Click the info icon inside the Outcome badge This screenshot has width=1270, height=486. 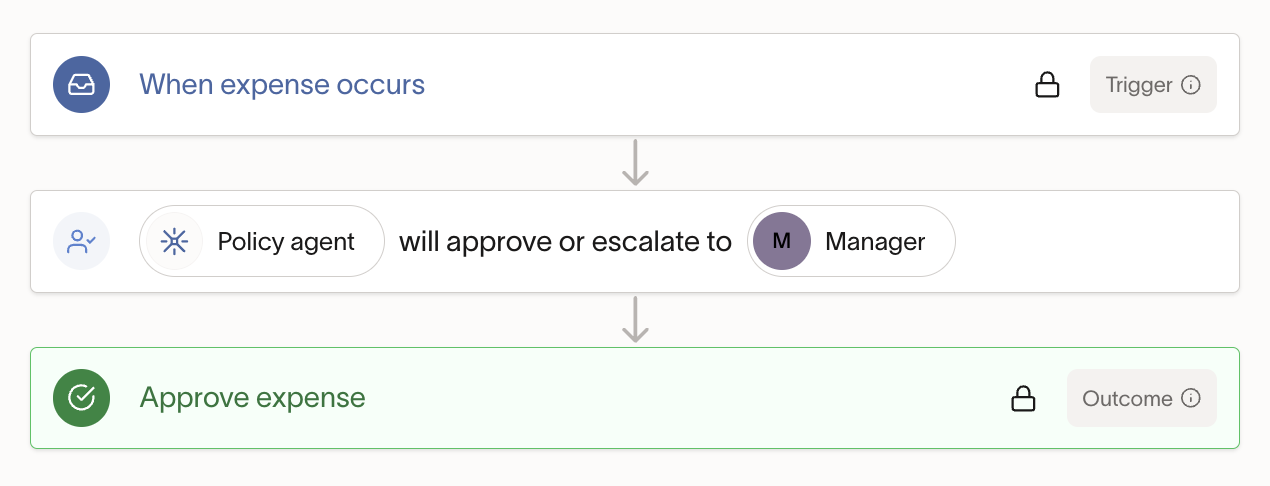pos(1191,398)
